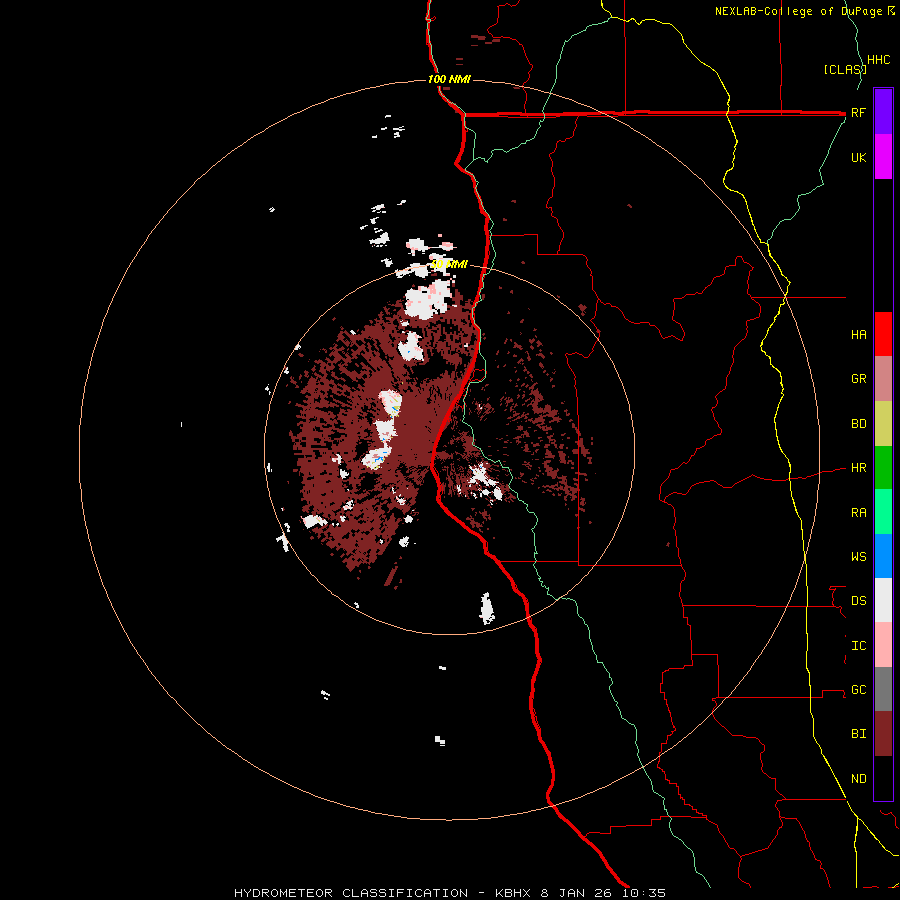This screenshot has width=900, height=900.
Task: Click the HHC product label
Action: tap(879, 60)
